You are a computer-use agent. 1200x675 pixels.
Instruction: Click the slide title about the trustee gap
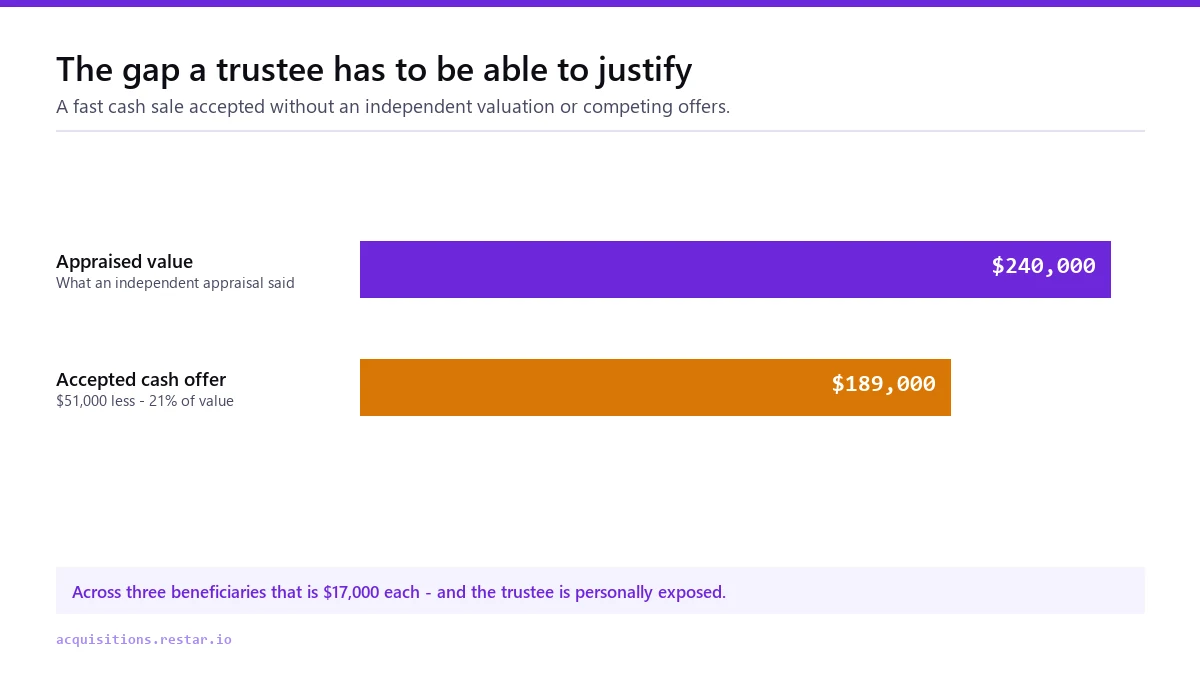click(374, 70)
